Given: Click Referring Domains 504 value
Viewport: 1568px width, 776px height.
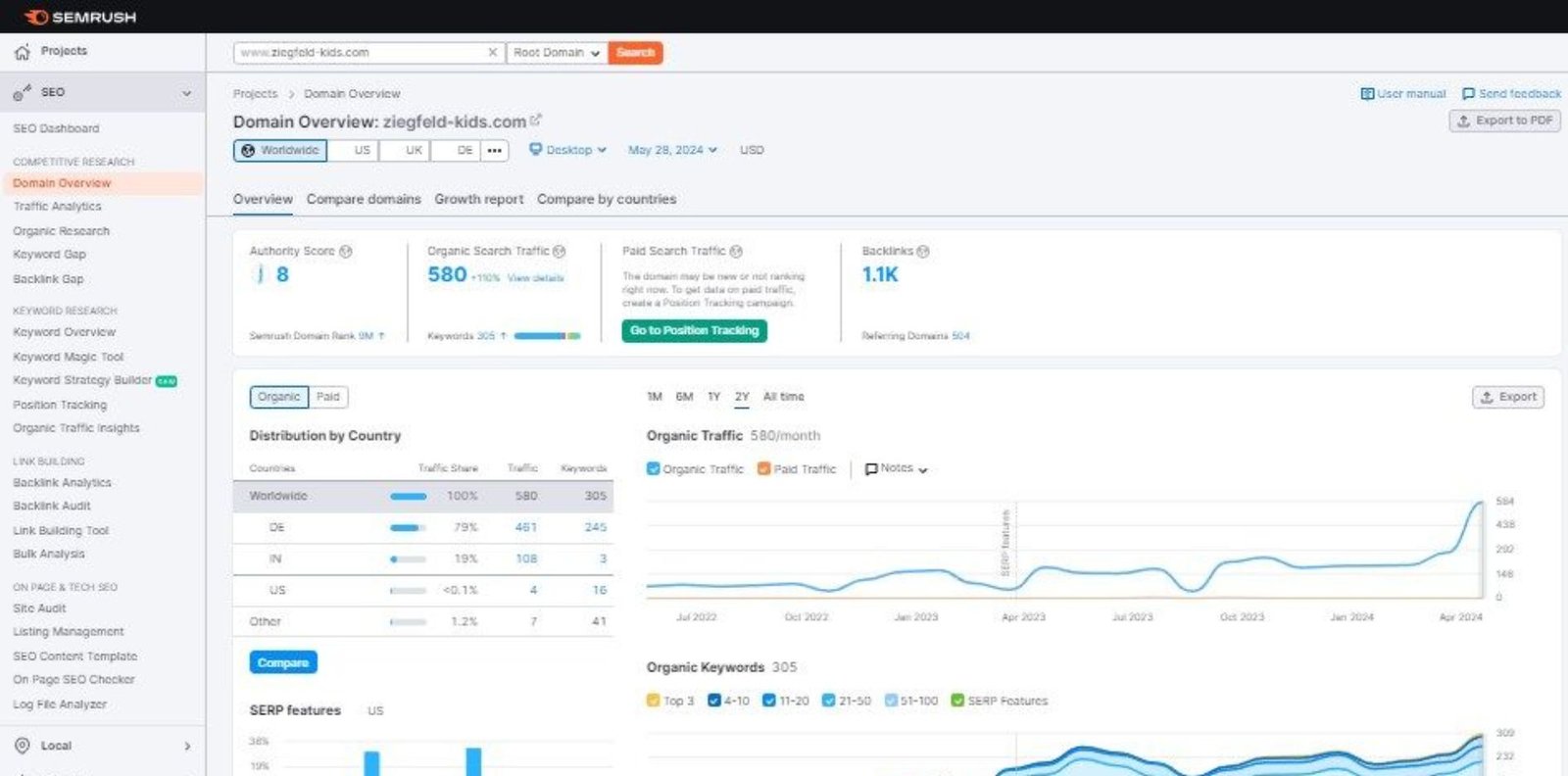Looking at the screenshot, I should pos(960,336).
